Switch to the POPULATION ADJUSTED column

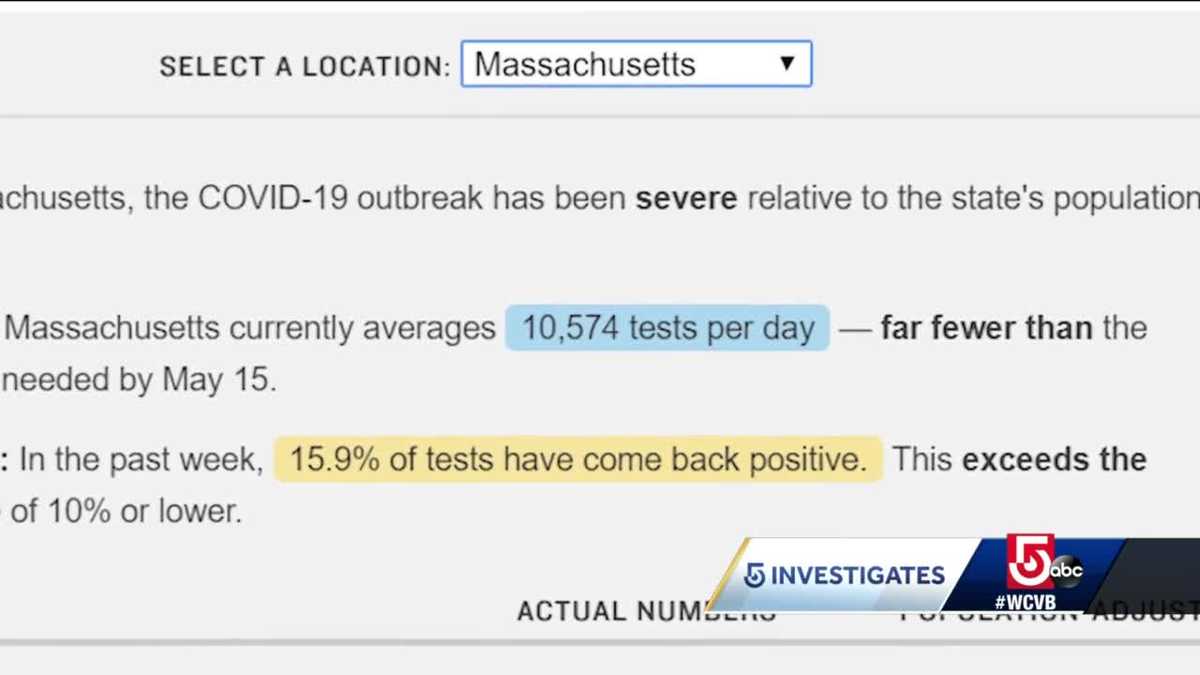[x=1010, y=611]
